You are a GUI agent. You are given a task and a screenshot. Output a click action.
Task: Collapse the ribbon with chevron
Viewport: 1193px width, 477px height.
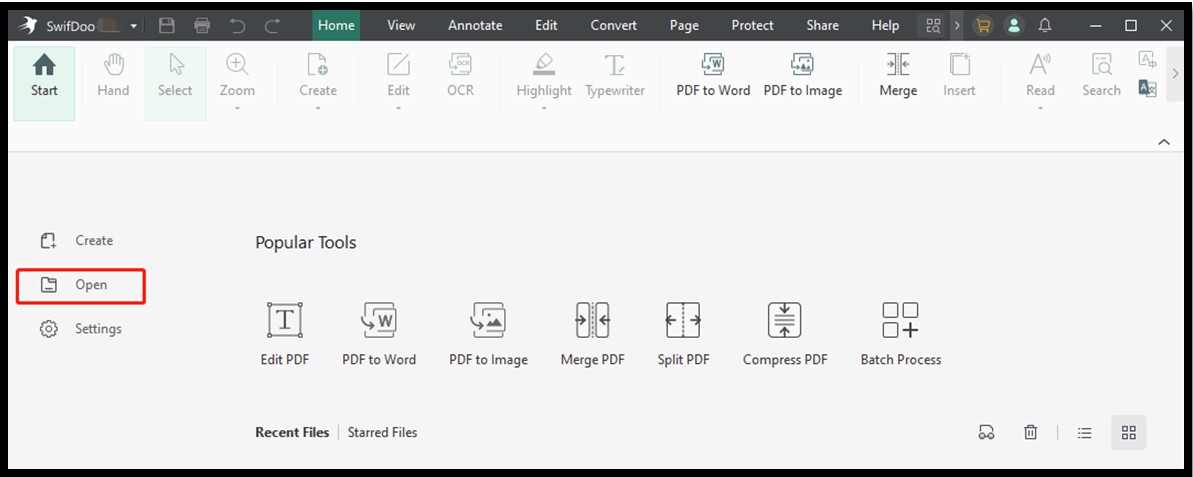1164,142
